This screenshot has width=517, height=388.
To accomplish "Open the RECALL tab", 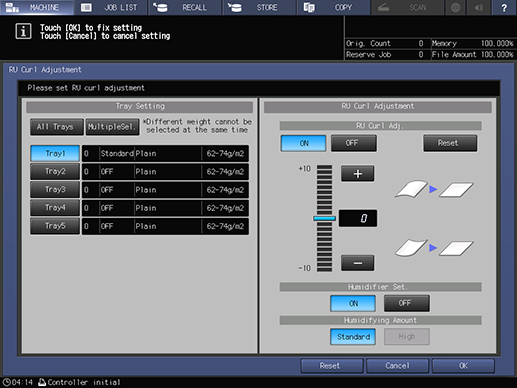I will coord(185,7).
